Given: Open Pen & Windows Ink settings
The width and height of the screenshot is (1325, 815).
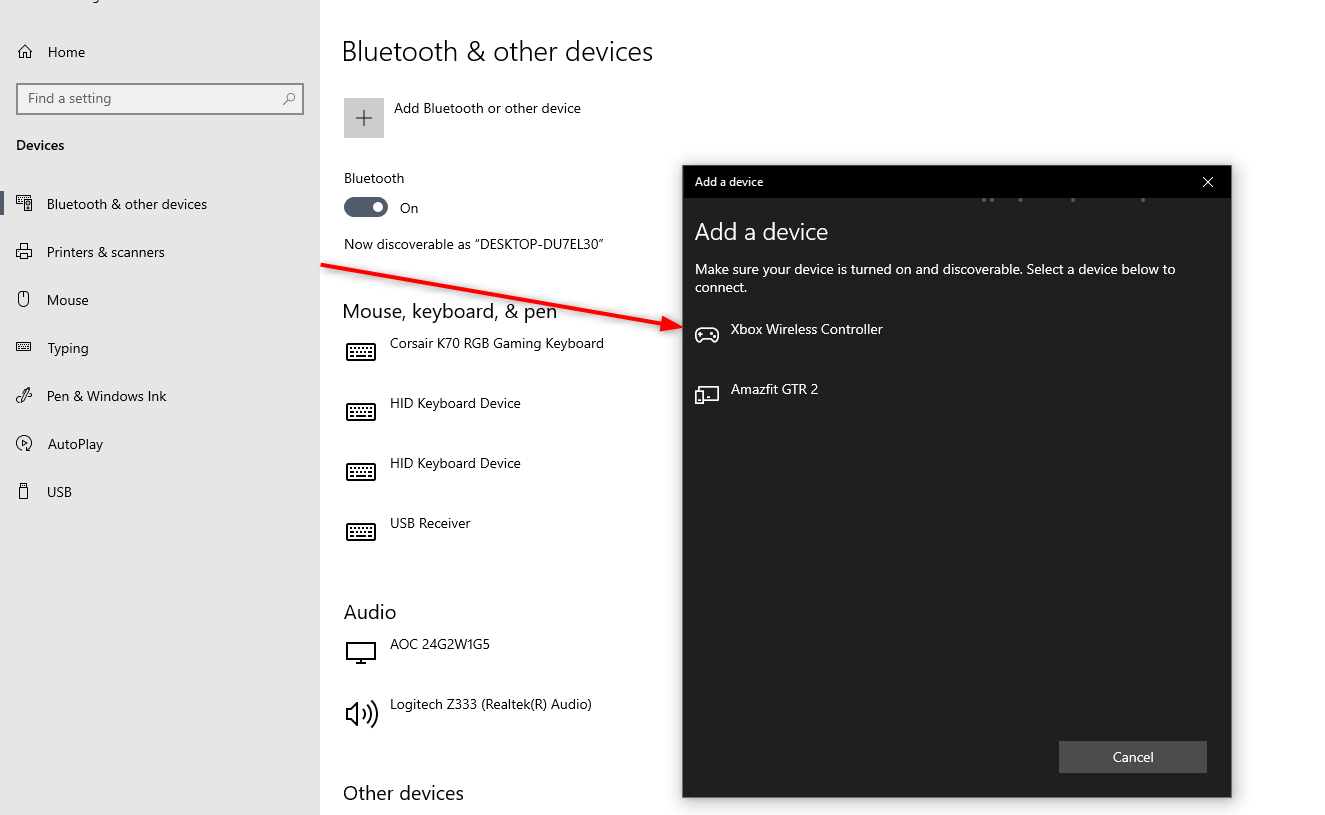Looking at the screenshot, I should tap(107, 396).
